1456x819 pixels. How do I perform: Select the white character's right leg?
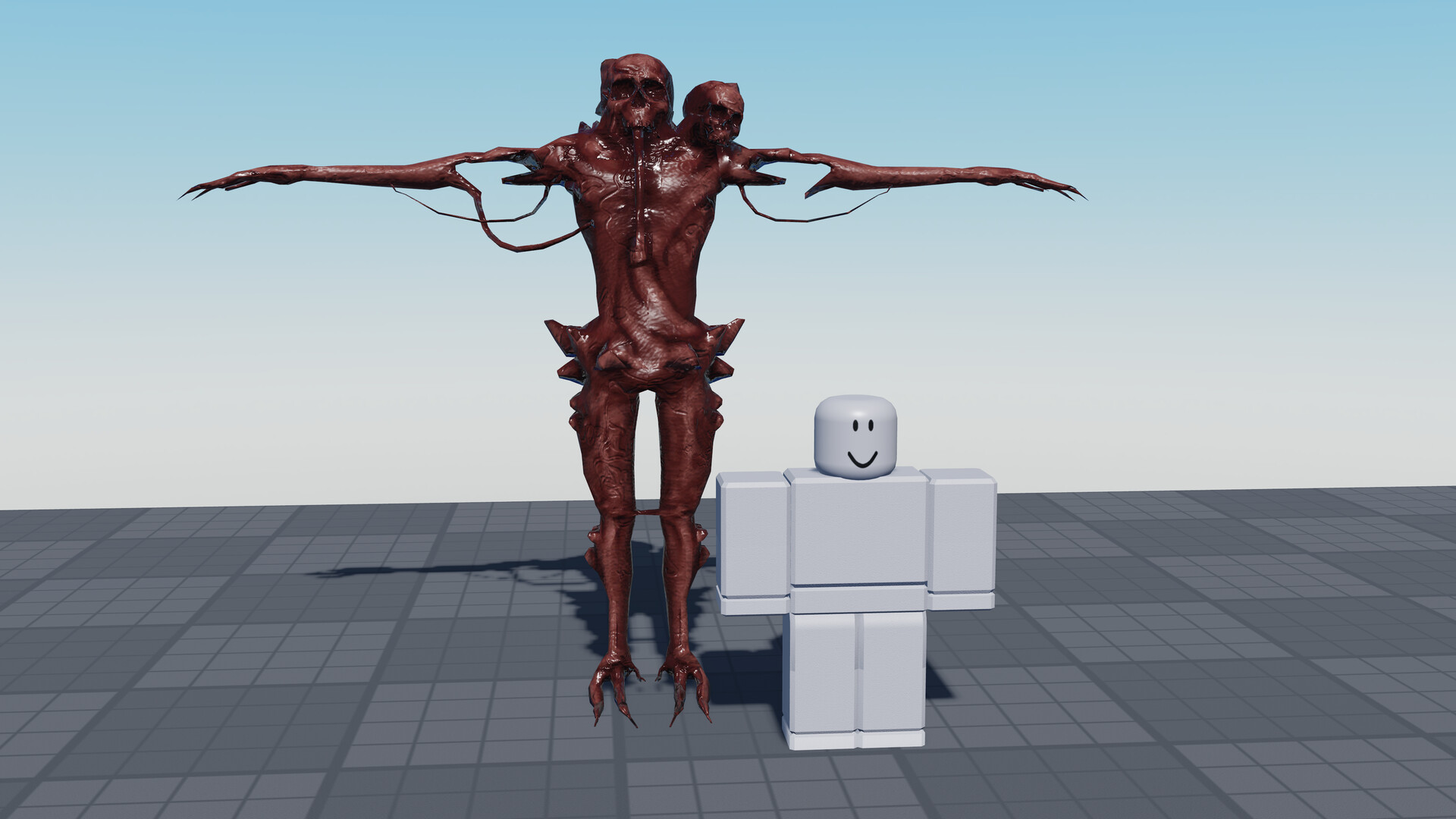tap(893, 673)
